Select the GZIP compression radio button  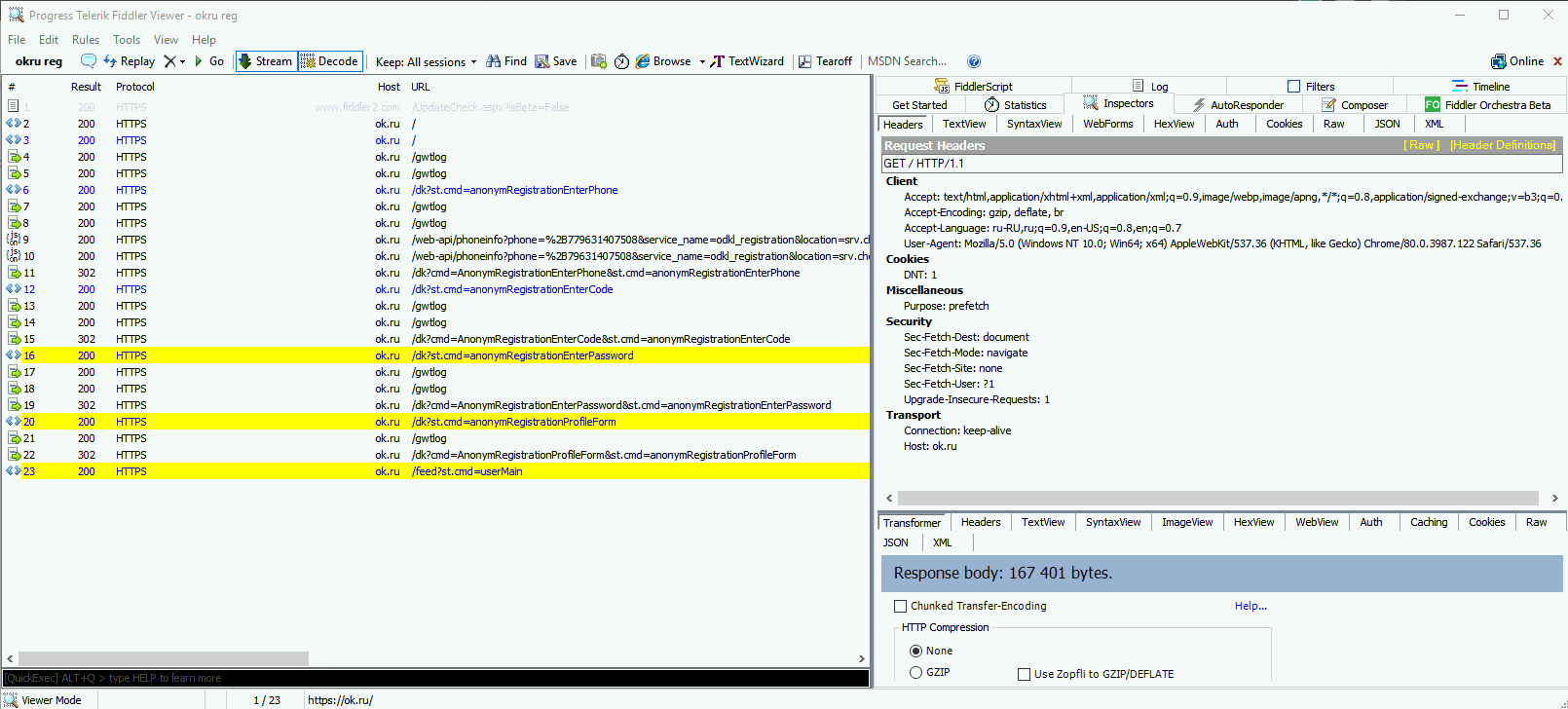click(x=915, y=672)
